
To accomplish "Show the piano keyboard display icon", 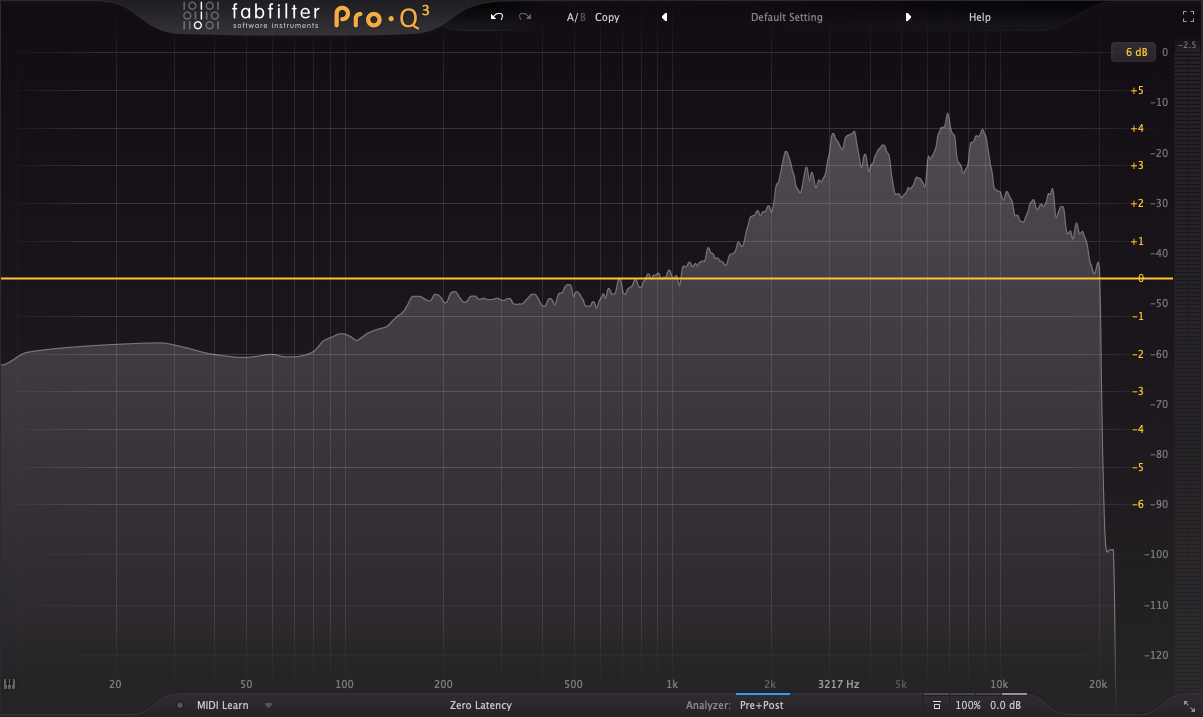I will (x=11, y=685).
